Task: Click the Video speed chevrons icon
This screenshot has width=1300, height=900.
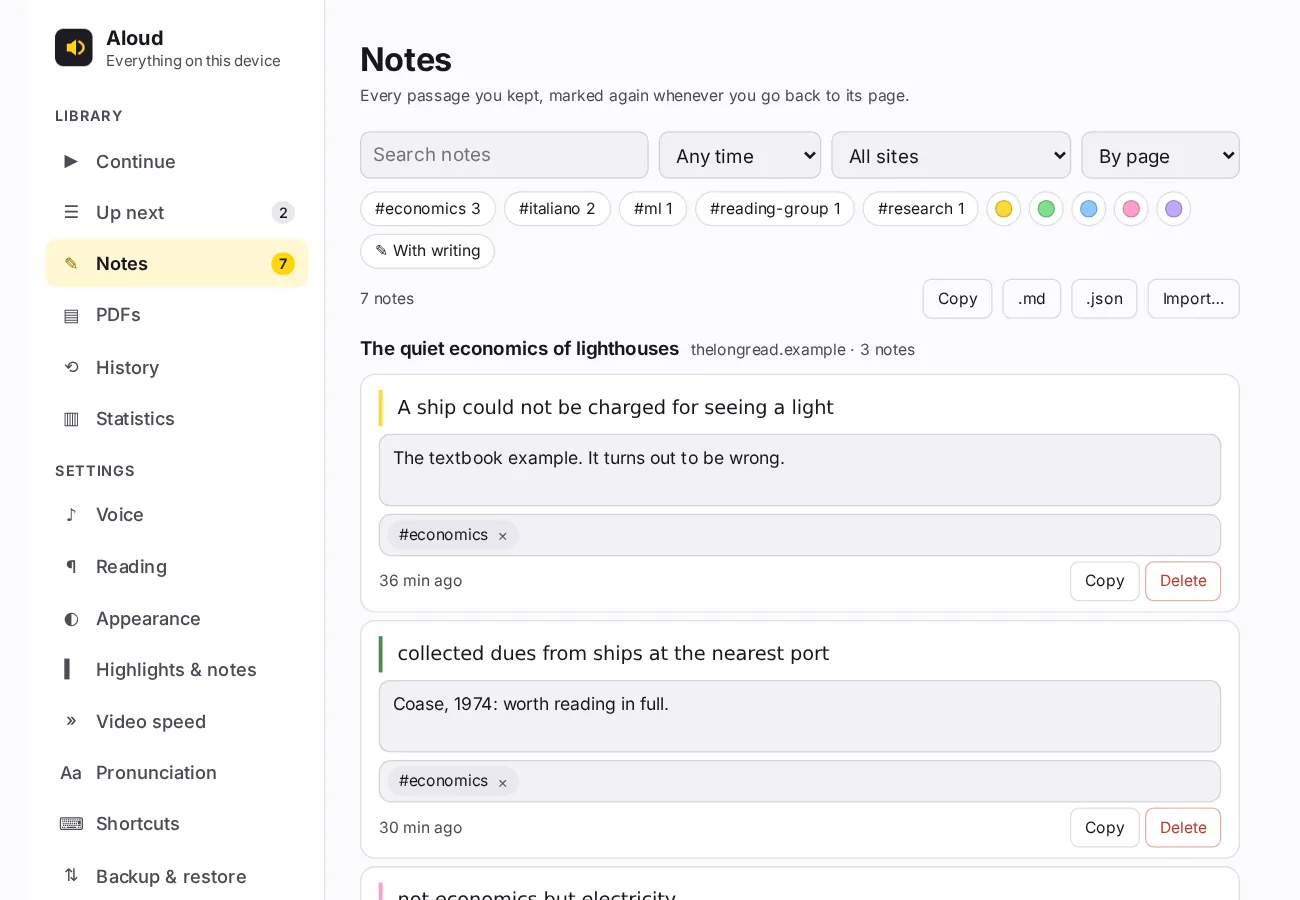Action: coord(71,721)
